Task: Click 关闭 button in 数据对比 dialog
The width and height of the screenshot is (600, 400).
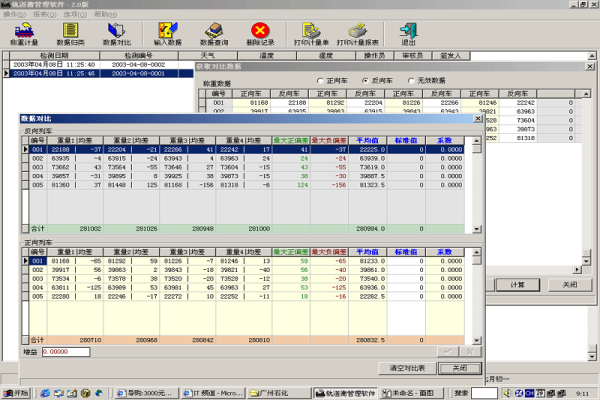Action: tap(459, 368)
